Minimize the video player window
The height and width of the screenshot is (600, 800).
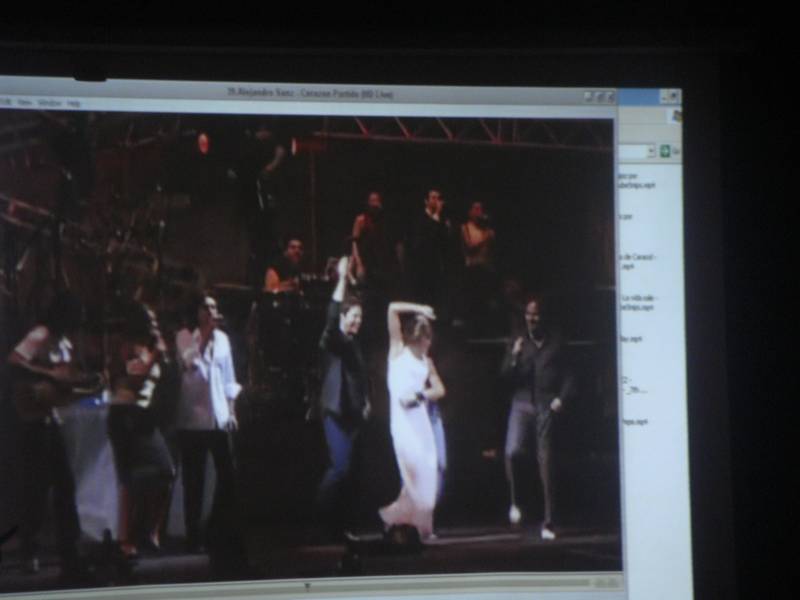(588, 97)
